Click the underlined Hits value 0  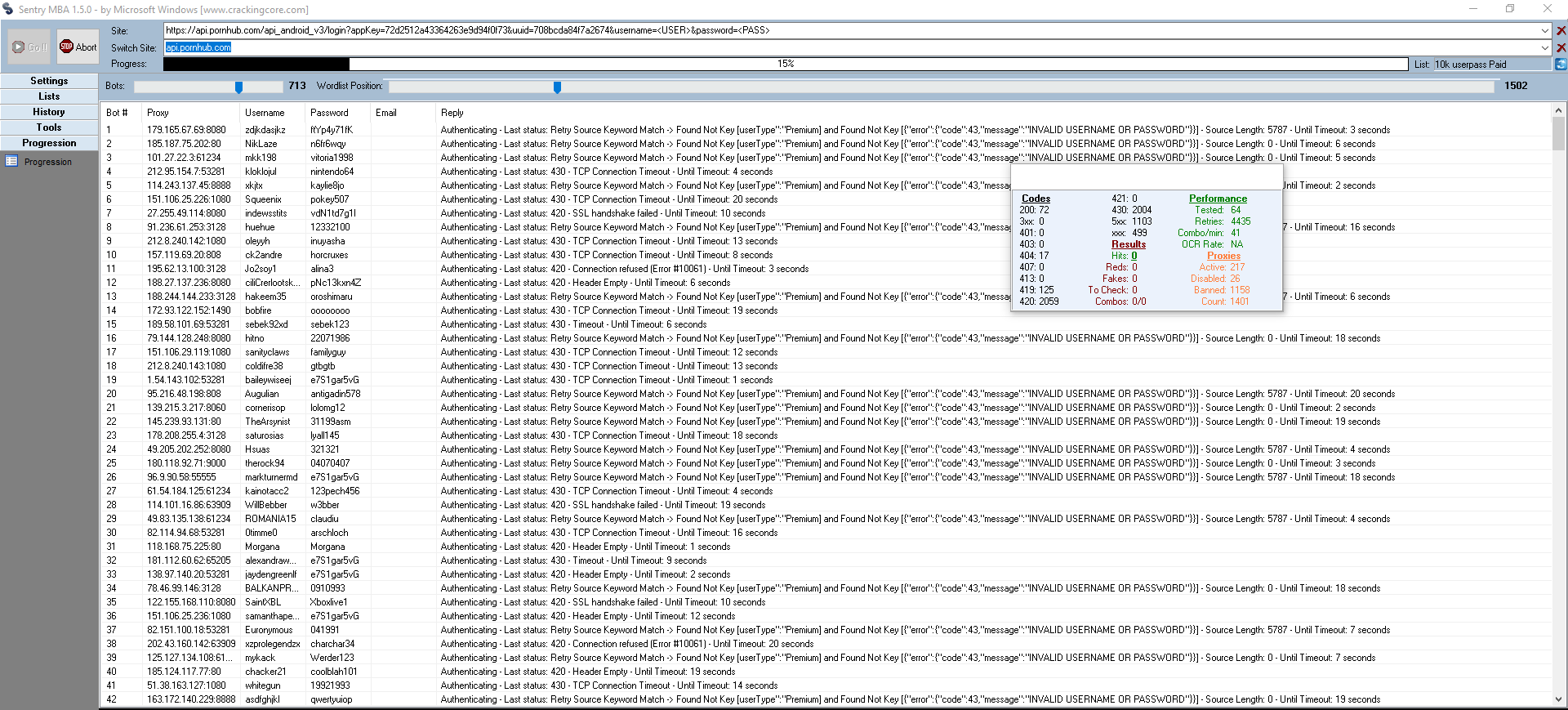pyautogui.click(x=1134, y=256)
